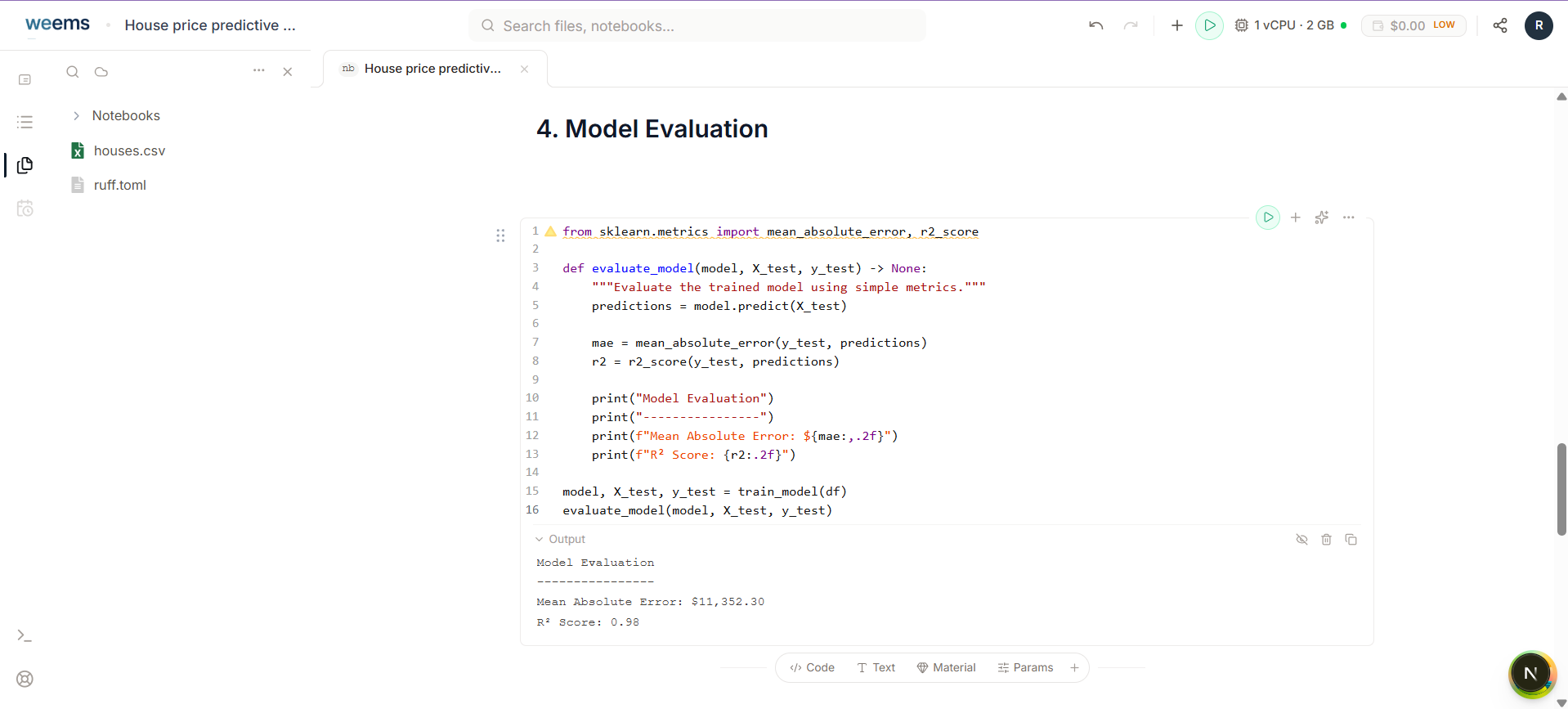This screenshot has height=709, width=1568.
Task: Click the redo arrow icon
Action: click(x=1131, y=25)
